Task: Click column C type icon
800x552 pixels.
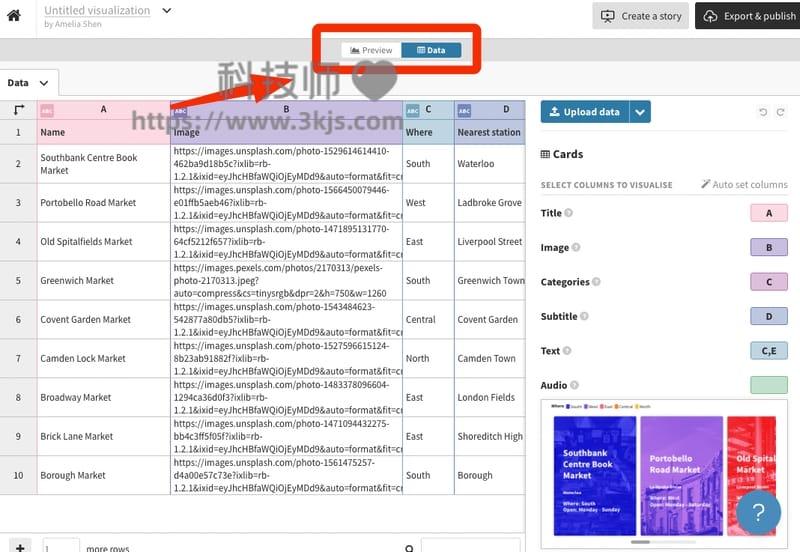Action: [x=413, y=110]
